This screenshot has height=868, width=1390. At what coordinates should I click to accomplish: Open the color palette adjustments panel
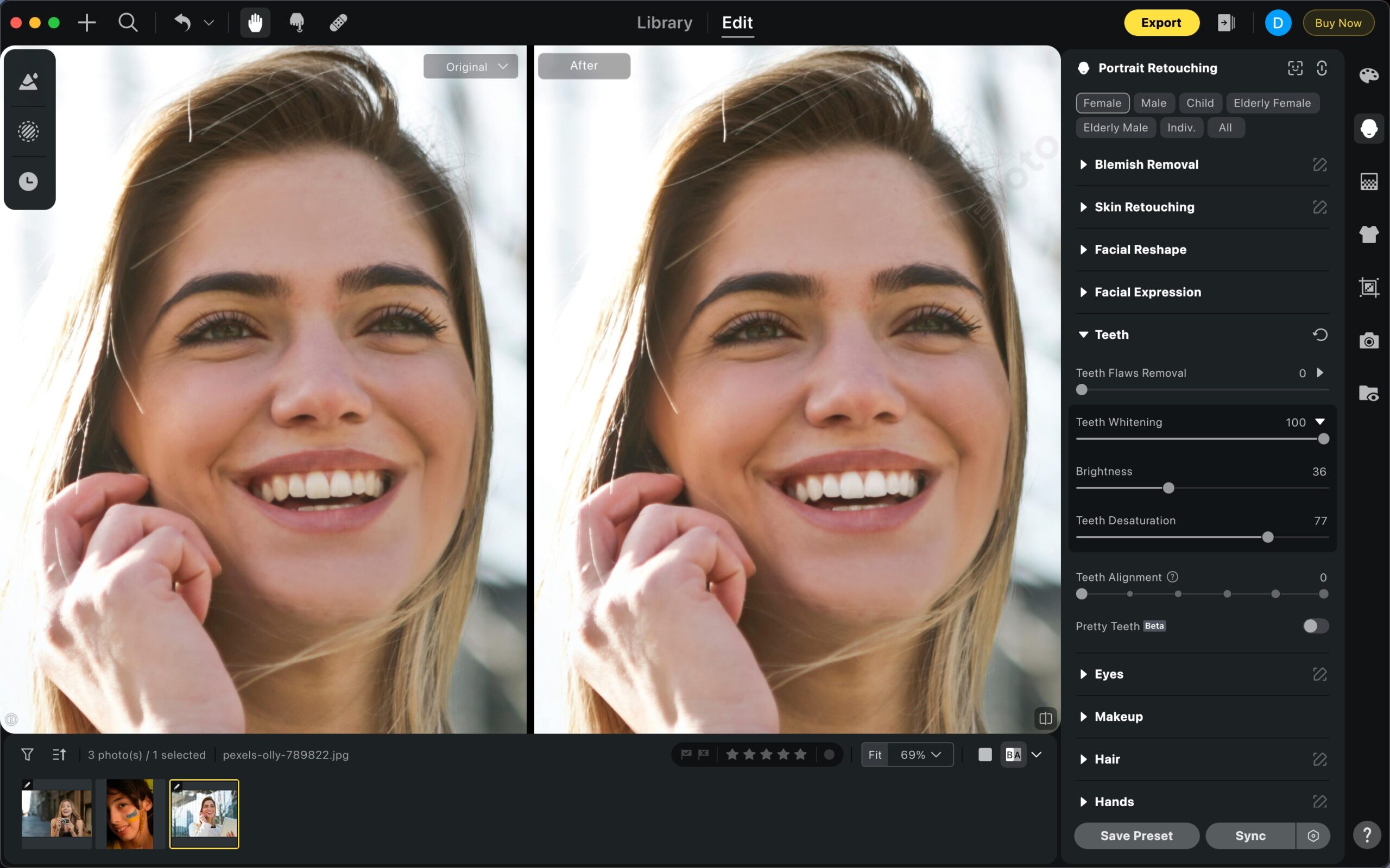[1368, 75]
